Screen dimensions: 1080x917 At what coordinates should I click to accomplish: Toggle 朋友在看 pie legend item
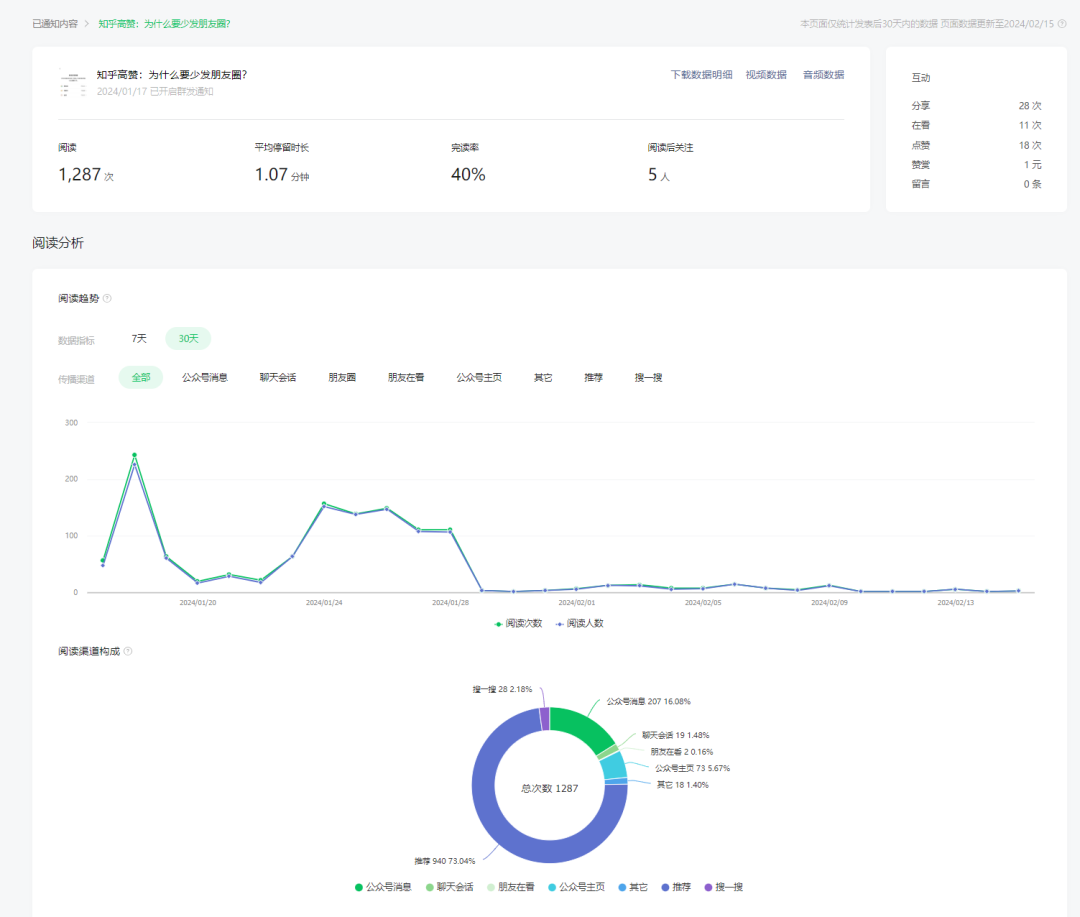pos(510,887)
